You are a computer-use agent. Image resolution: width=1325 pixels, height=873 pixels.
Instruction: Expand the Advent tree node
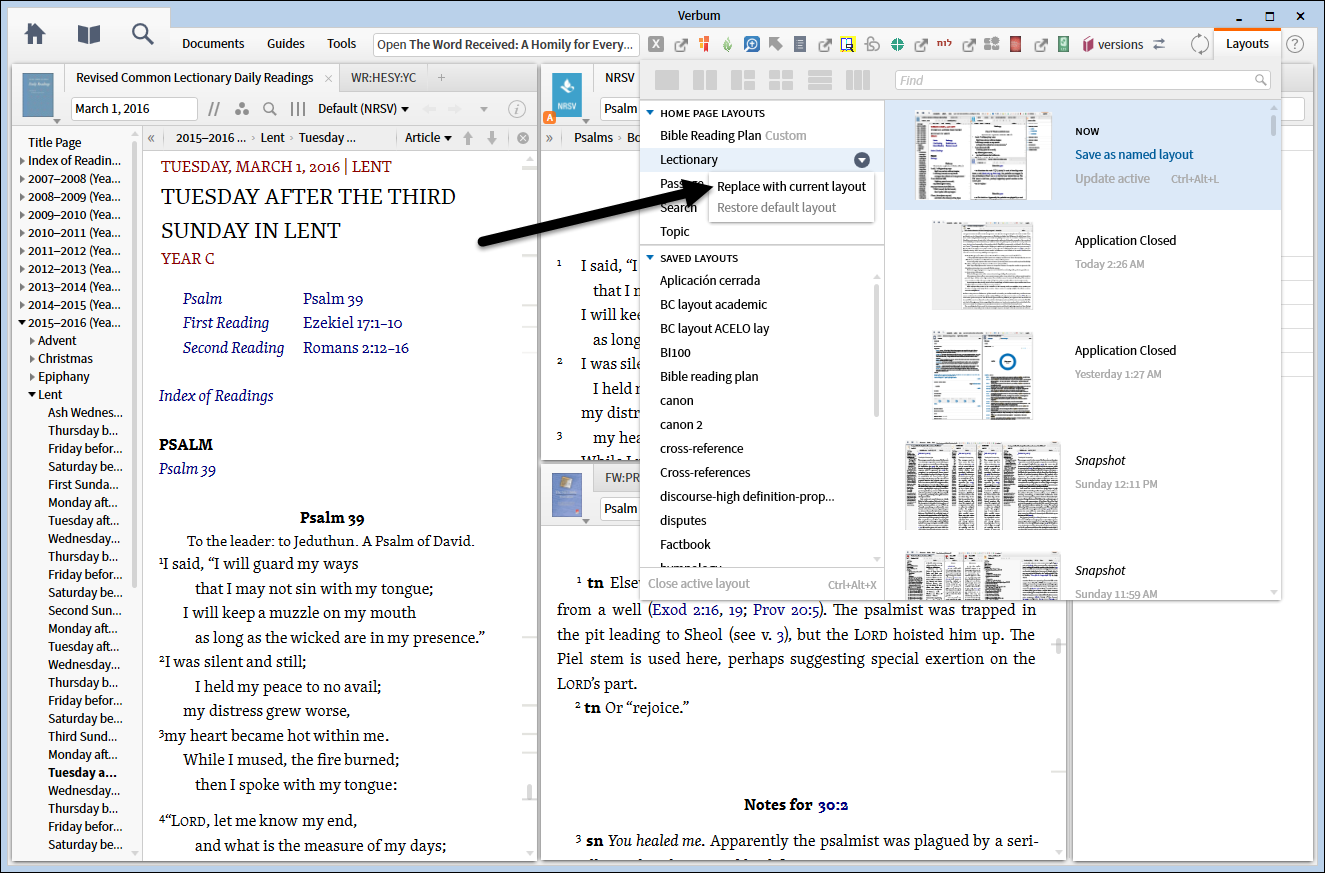32,341
